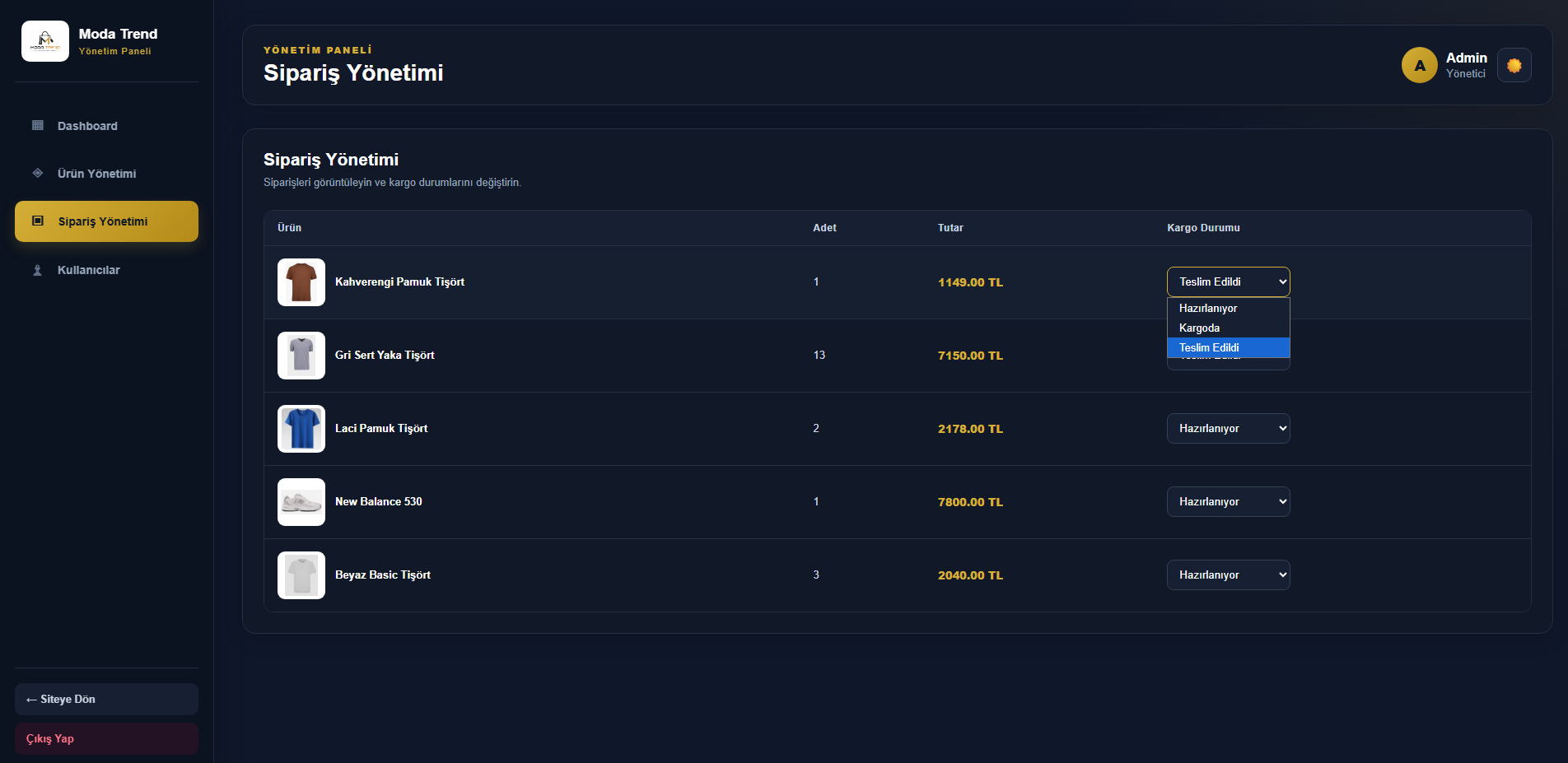Click the product name New Balance 530
Viewport: 1568px width, 763px height.
(x=379, y=501)
